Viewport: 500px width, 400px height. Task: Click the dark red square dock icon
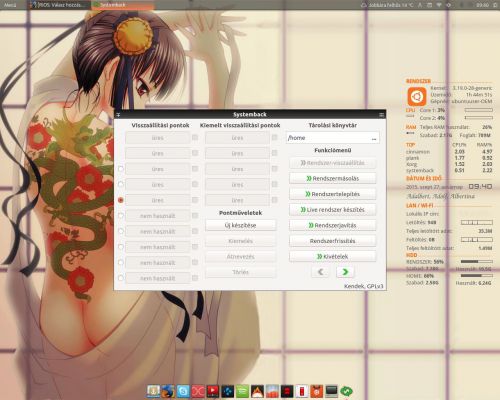click(x=287, y=391)
